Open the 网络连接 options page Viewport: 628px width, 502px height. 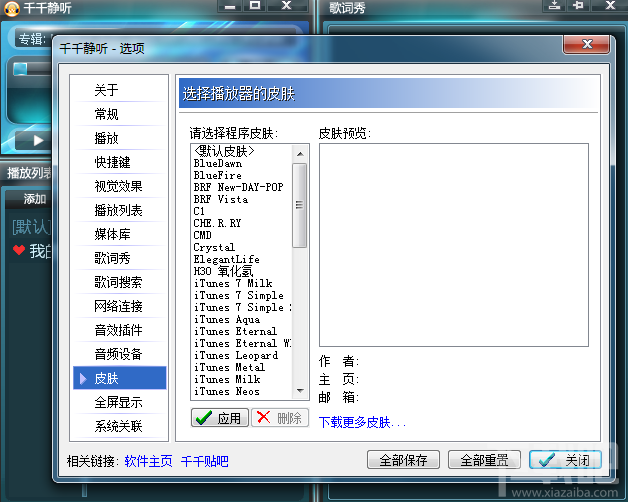[x=119, y=306]
